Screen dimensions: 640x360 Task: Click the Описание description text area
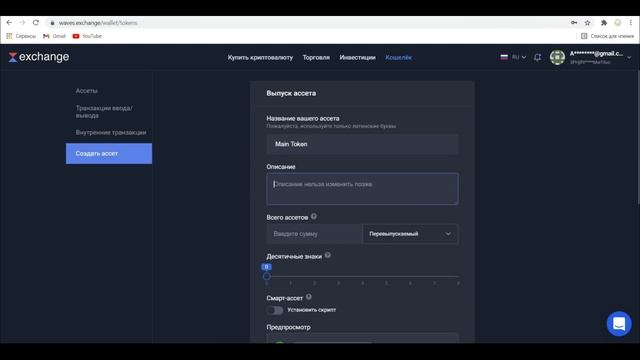click(362, 189)
